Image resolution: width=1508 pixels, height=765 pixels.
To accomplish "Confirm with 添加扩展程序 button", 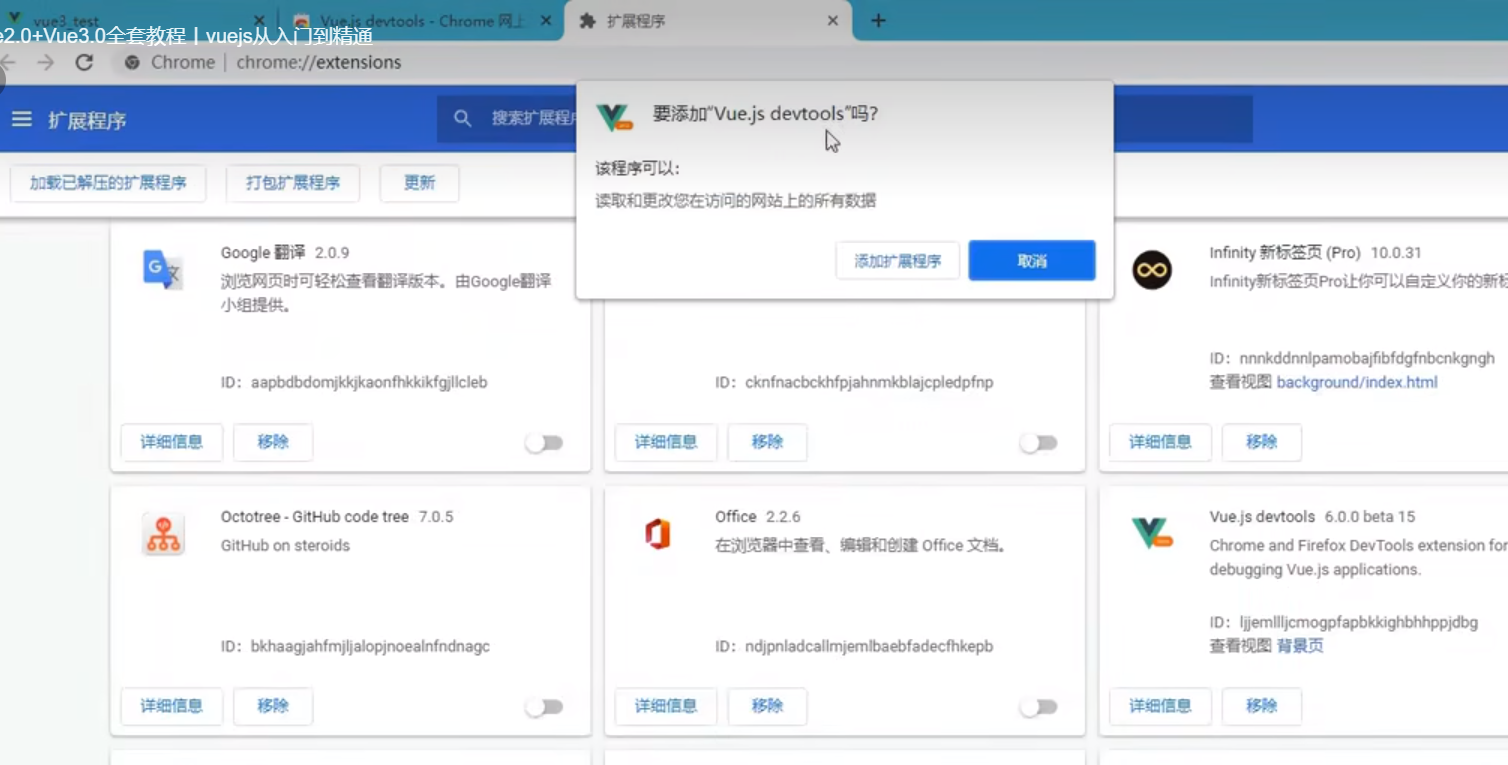I will 898,261.
